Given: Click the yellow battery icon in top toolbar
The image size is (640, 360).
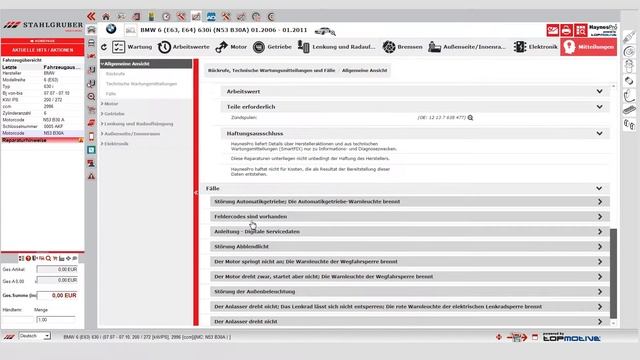Looking at the screenshot, I should click(151, 17).
